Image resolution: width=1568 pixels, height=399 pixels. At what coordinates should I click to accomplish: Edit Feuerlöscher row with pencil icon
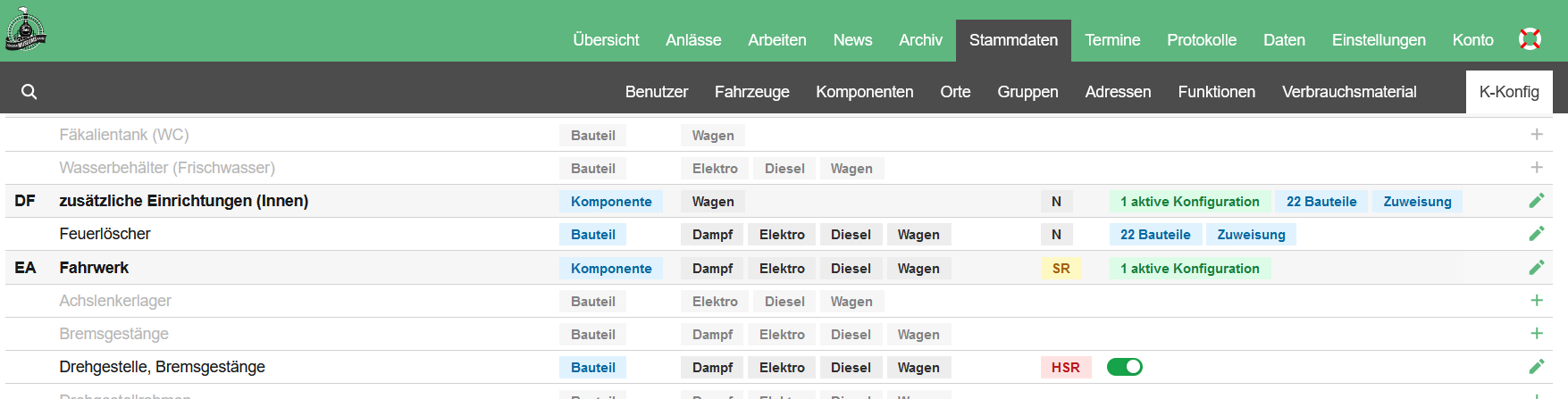(x=1537, y=234)
